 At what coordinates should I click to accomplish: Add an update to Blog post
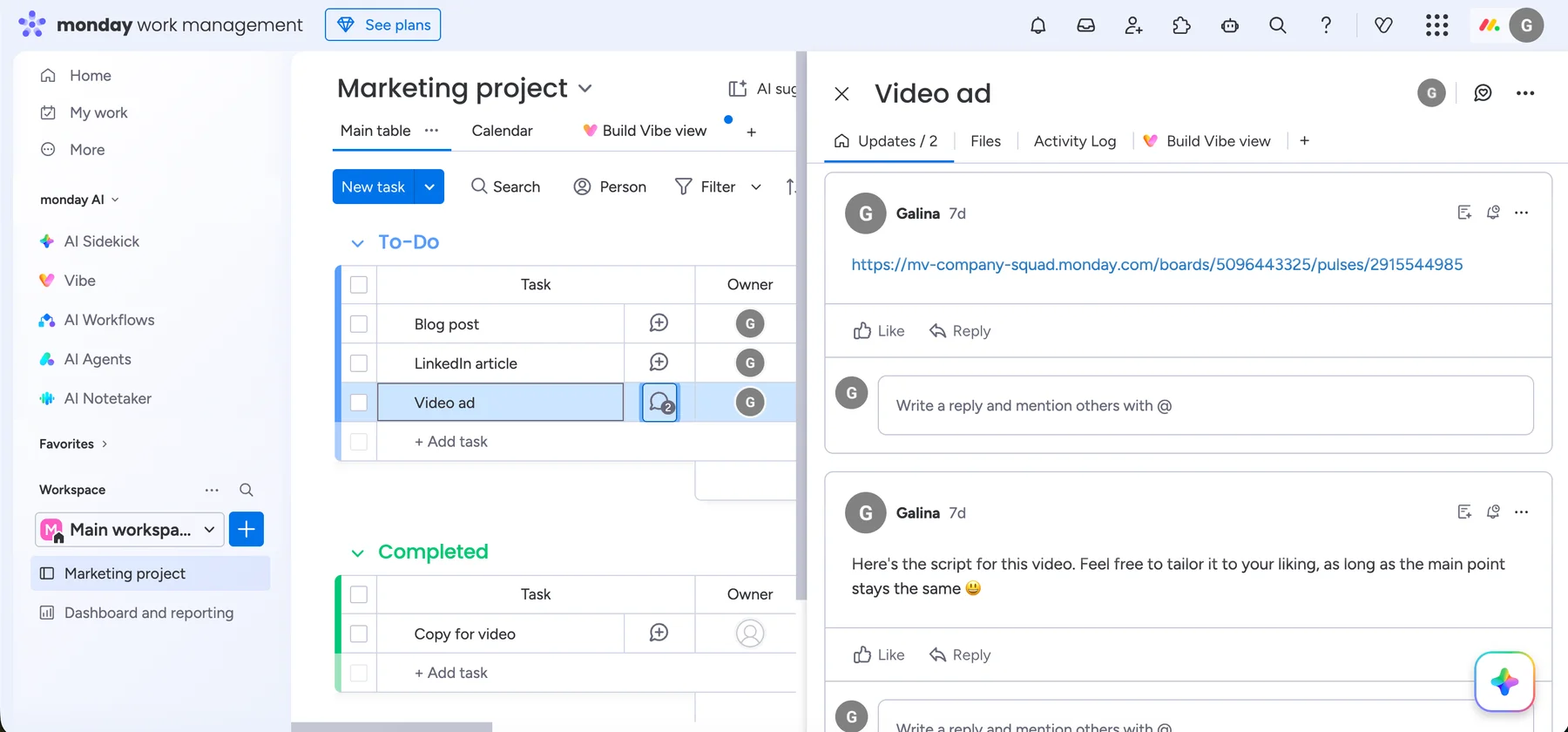[659, 323]
